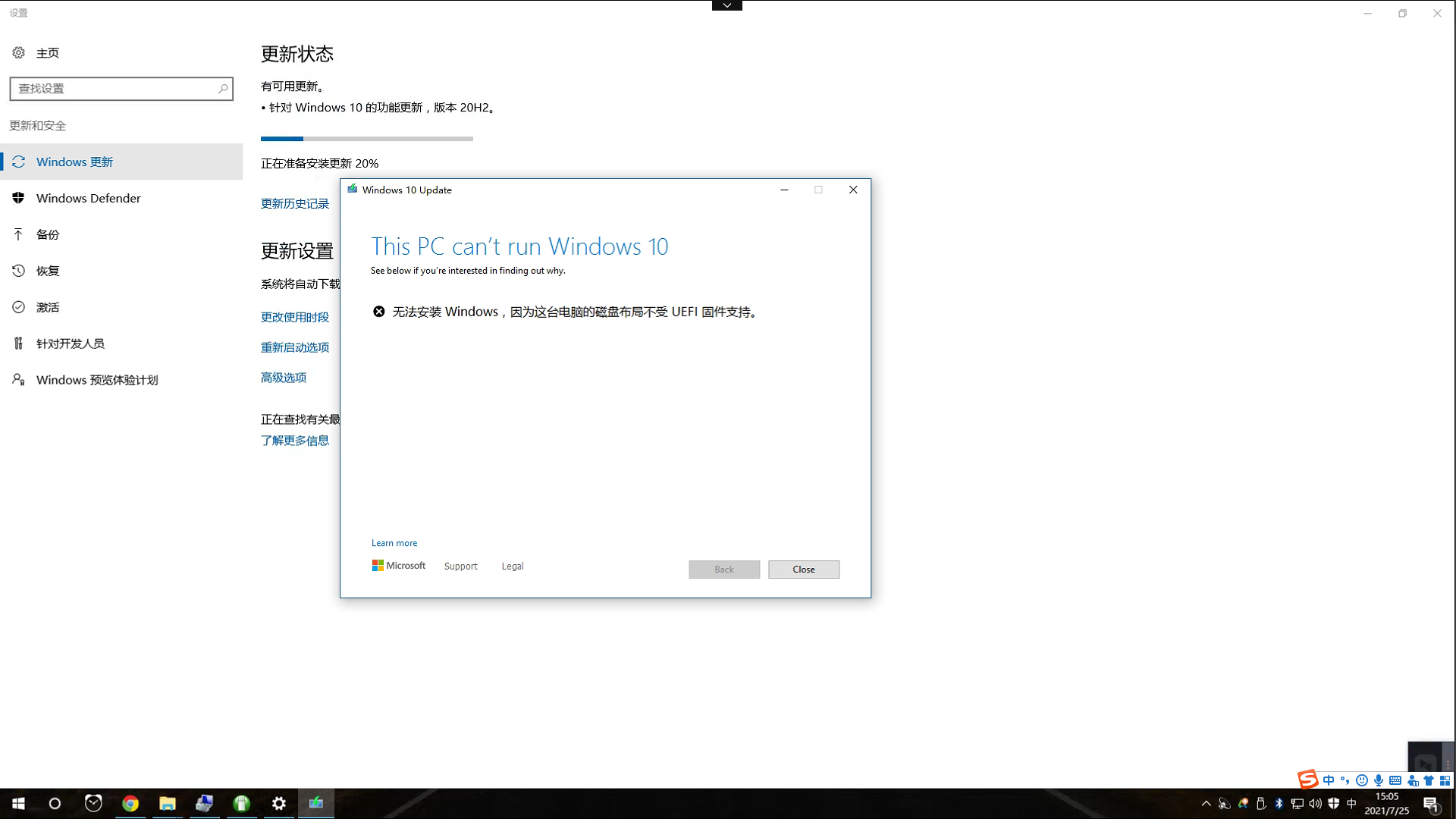
Task: Open the Action Center notifications
Action: point(1432,804)
